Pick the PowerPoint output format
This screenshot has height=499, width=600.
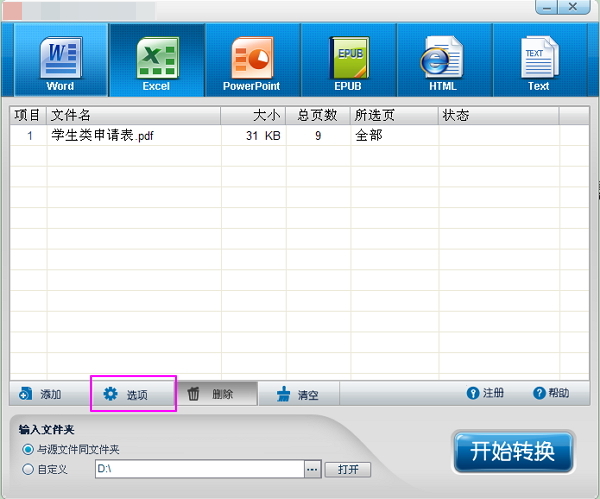point(252,60)
